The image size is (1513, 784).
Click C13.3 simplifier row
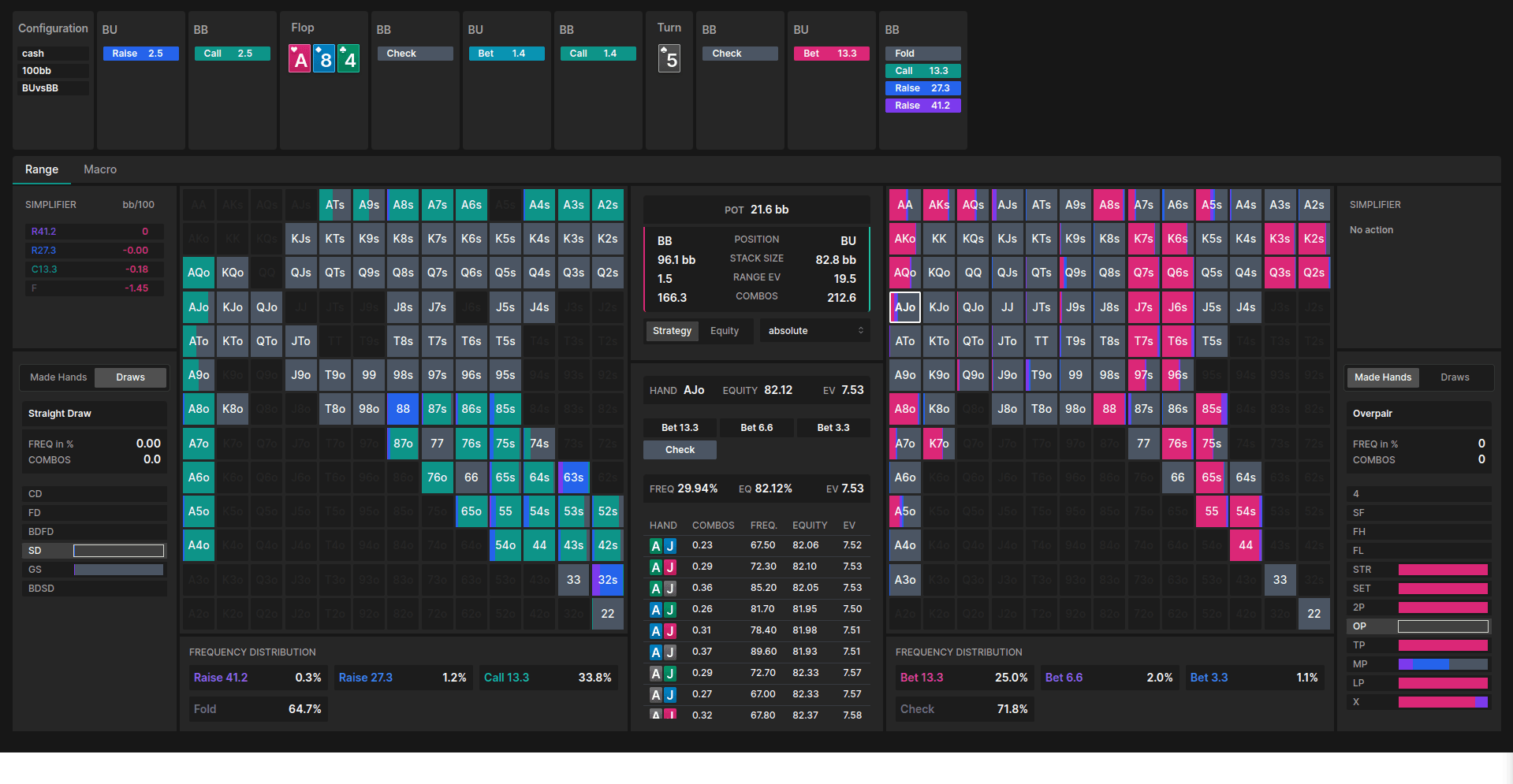(x=93, y=269)
